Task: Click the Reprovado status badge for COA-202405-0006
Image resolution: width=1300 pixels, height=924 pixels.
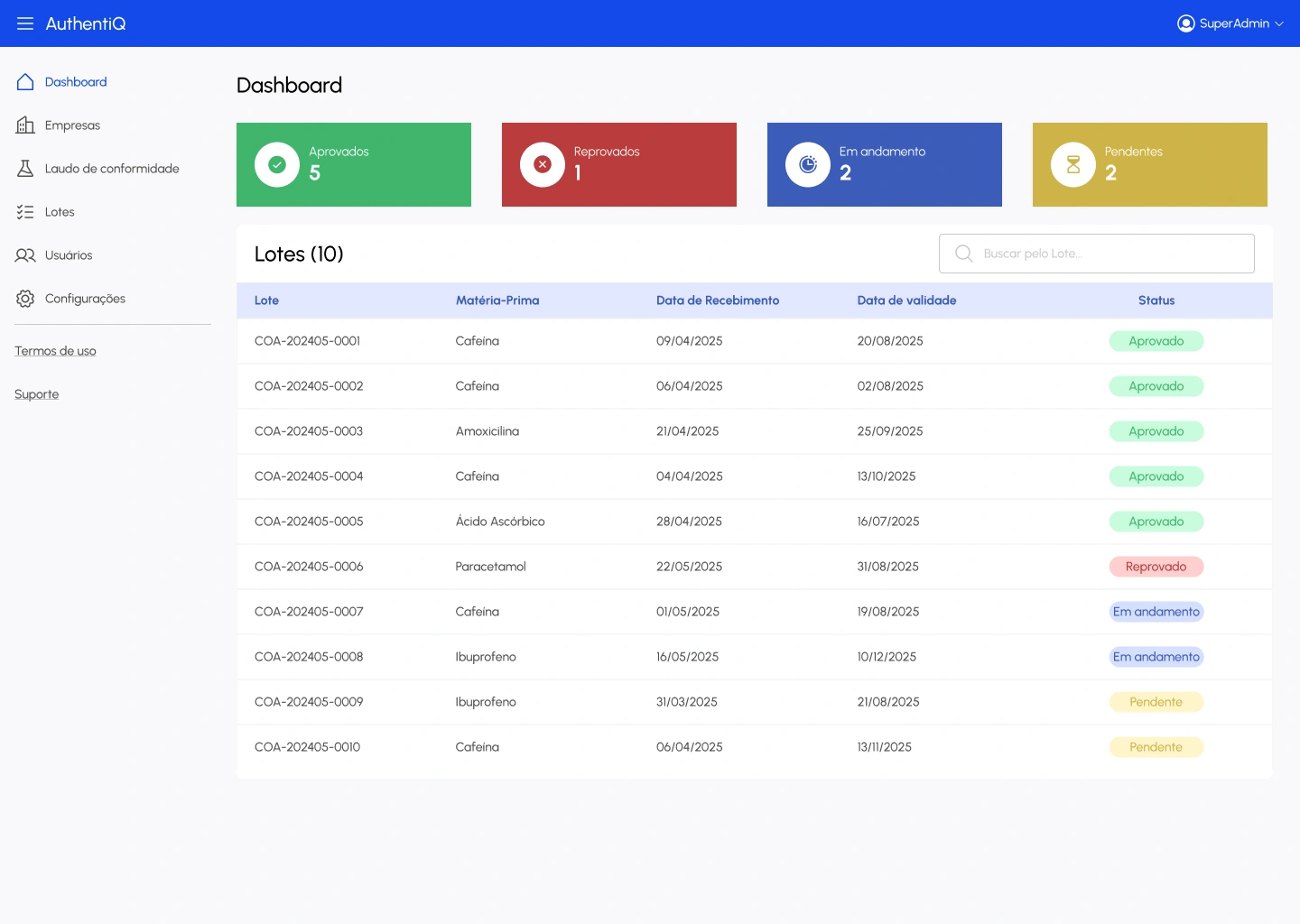Action: pos(1156,567)
